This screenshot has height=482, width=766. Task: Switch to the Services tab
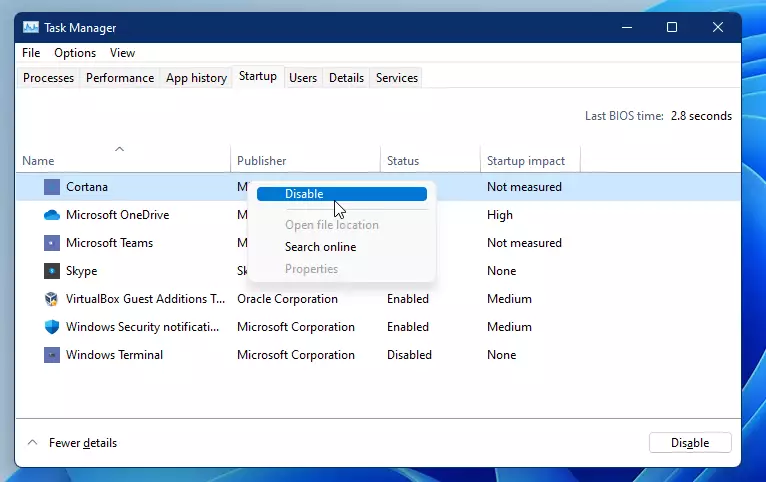tap(397, 78)
